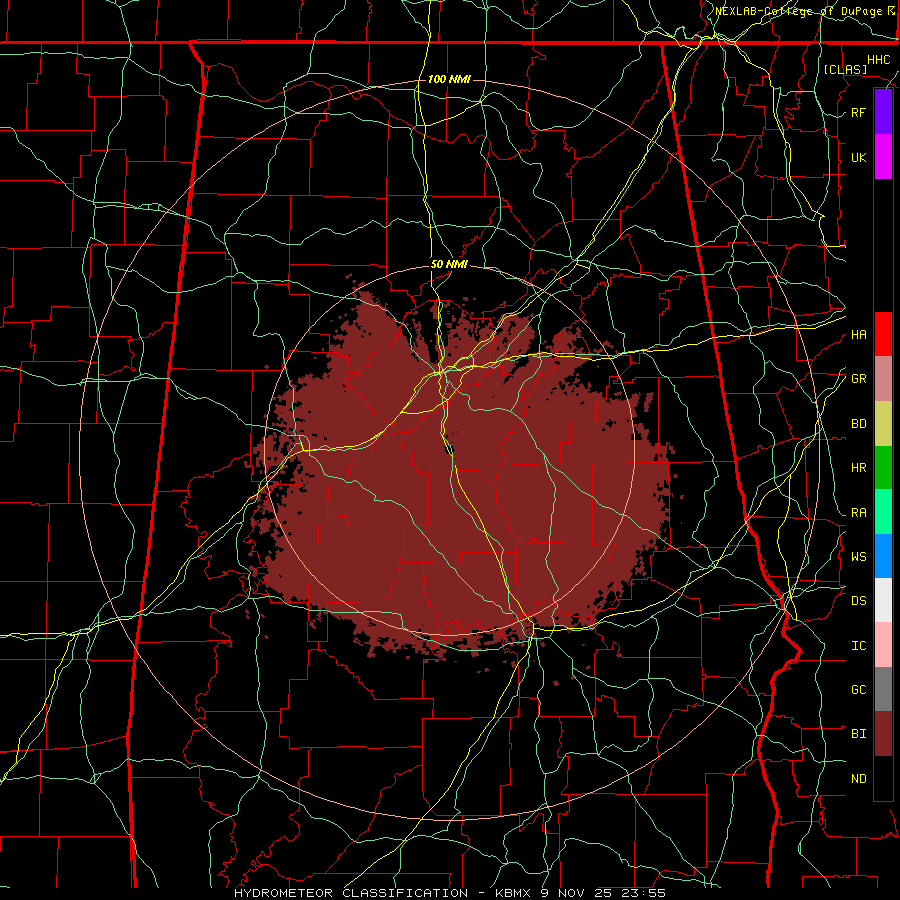Click the IC light pink legend swatch
Image resolution: width=900 pixels, height=900 pixels.
[883, 645]
